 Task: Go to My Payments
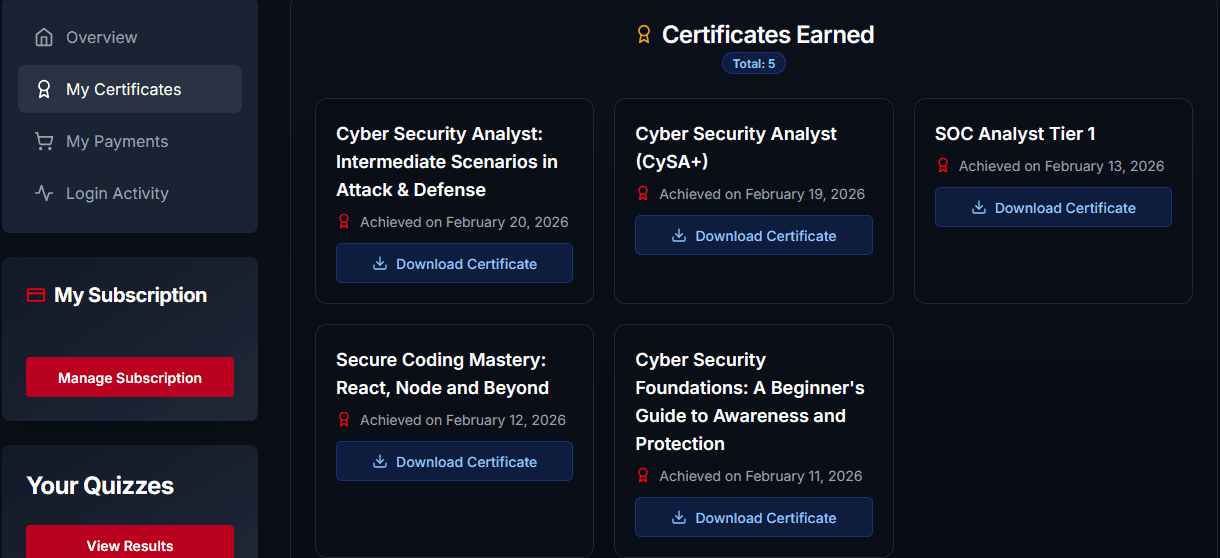[130, 141]
